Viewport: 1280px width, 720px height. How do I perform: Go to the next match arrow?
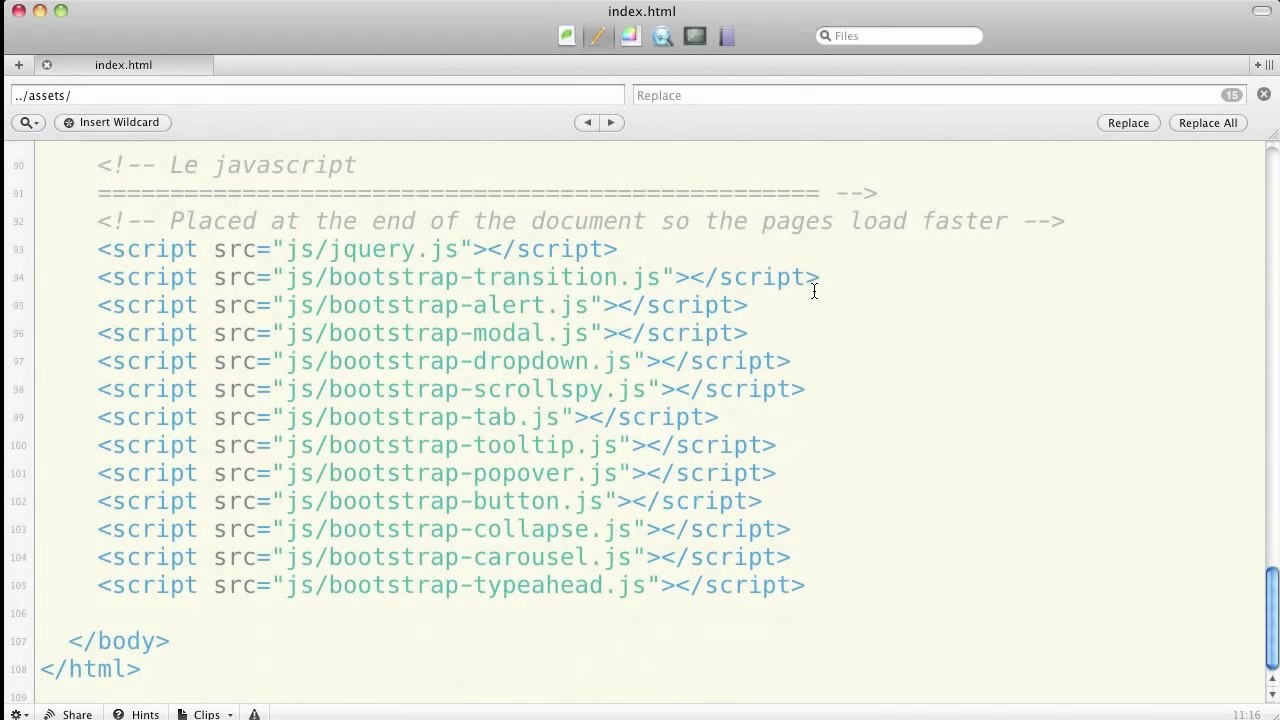pos(611,122)
